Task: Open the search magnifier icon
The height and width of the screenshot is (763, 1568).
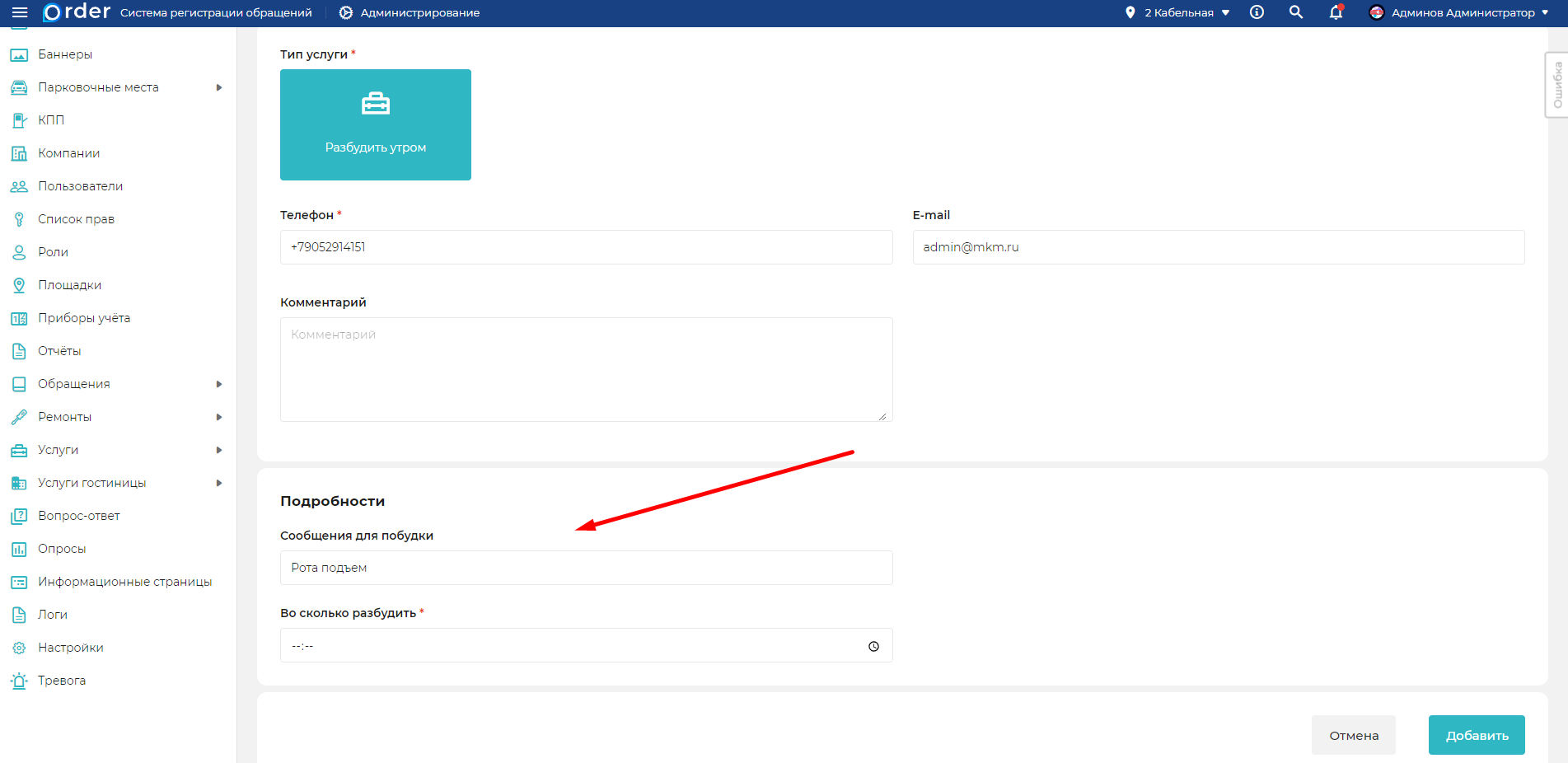Action: point(1295,12)
